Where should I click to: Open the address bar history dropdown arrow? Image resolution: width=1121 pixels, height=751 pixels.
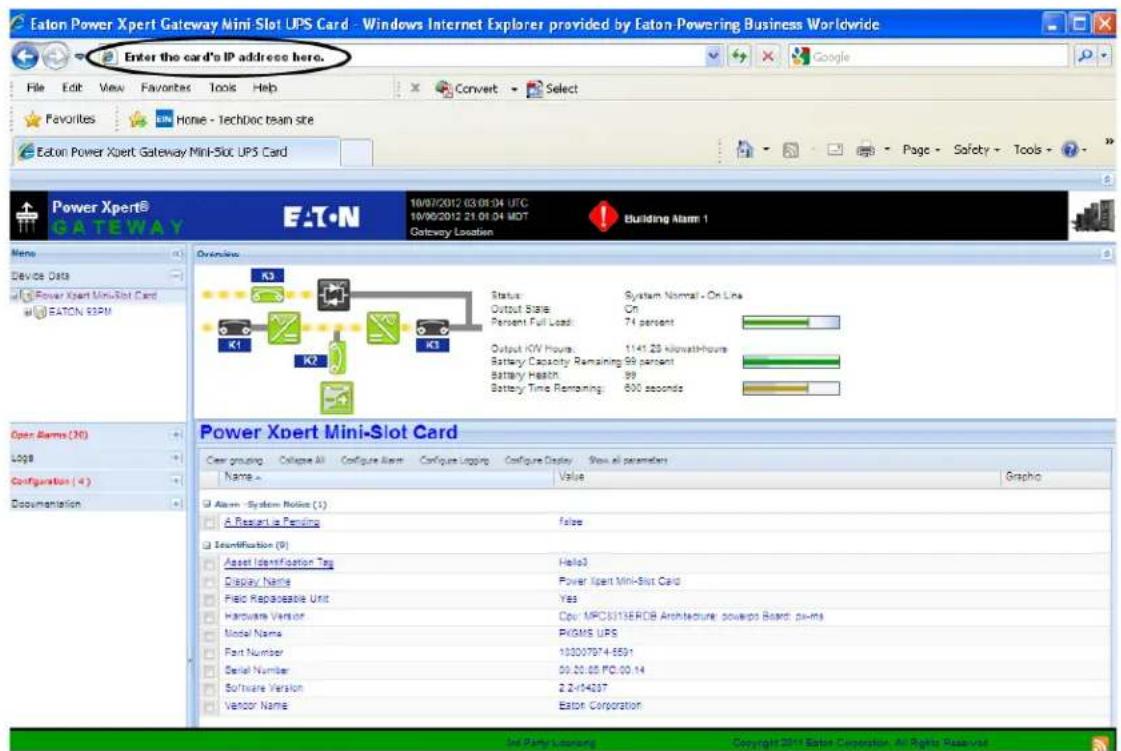[713, 56]
